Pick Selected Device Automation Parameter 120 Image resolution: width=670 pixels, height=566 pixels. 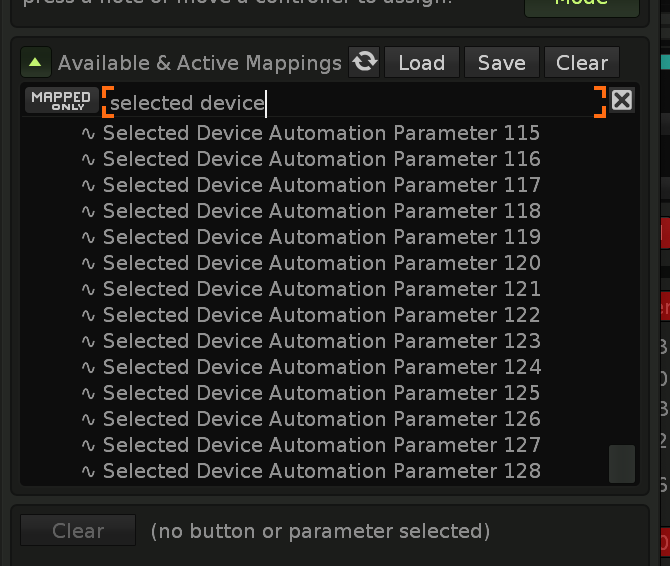click(320, 263)
